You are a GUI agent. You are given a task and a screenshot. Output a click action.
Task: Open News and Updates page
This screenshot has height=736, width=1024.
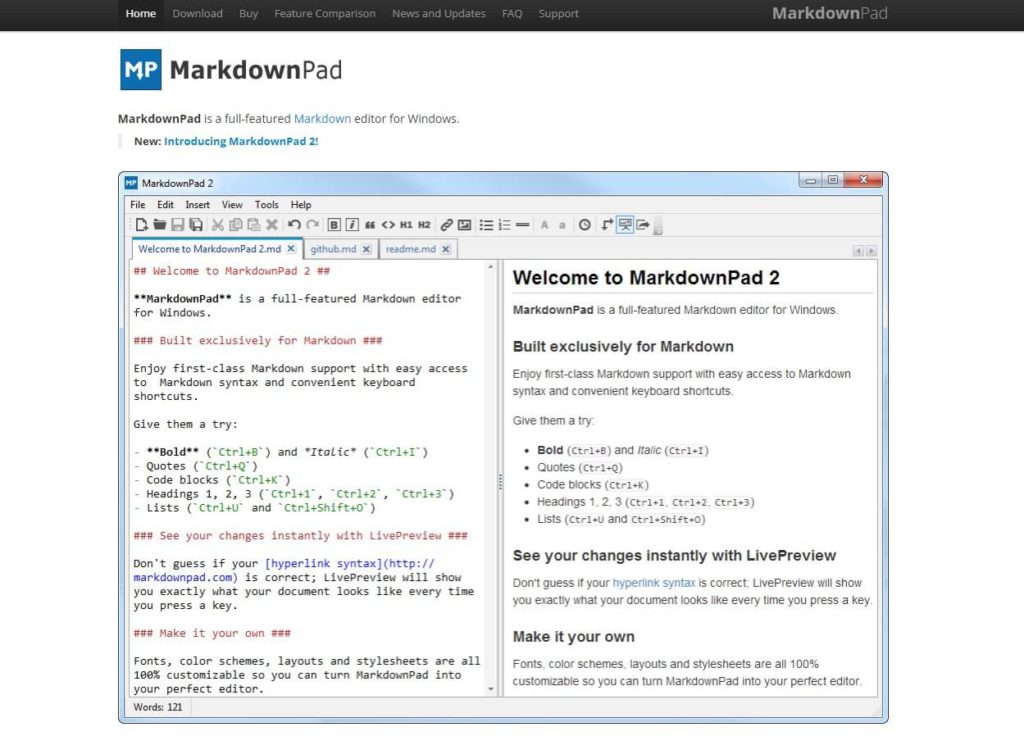[x=438, y=13]
